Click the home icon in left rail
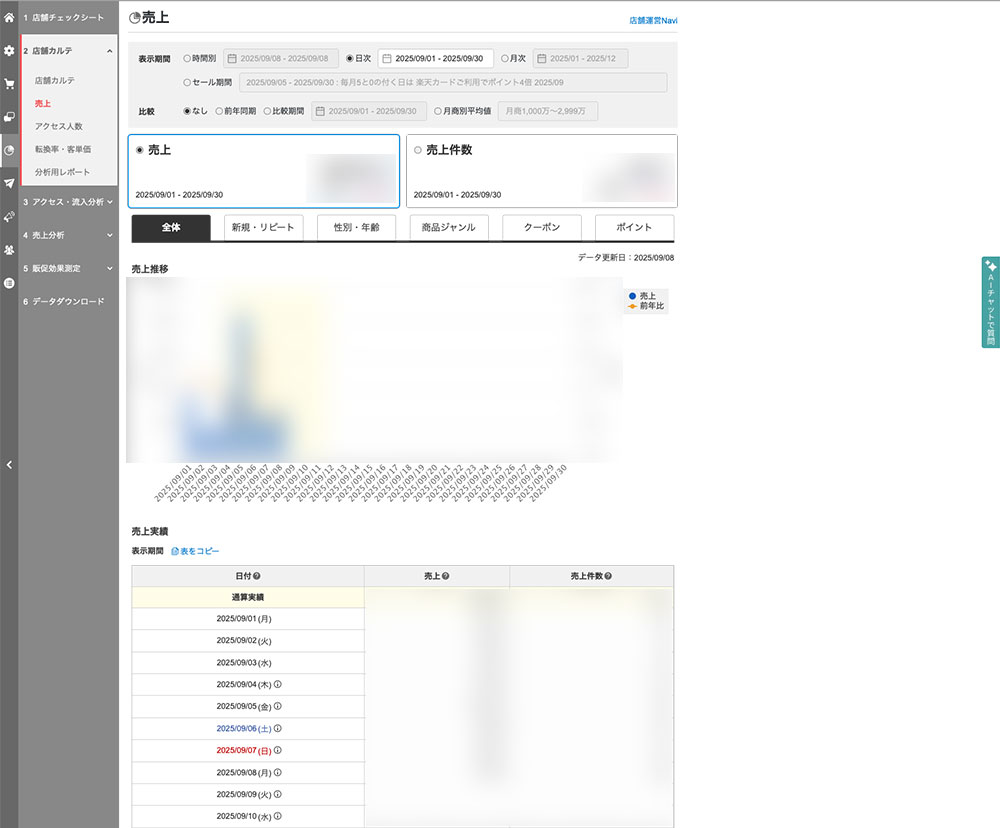Screen dimensions: 1000x828 (9, 18)
